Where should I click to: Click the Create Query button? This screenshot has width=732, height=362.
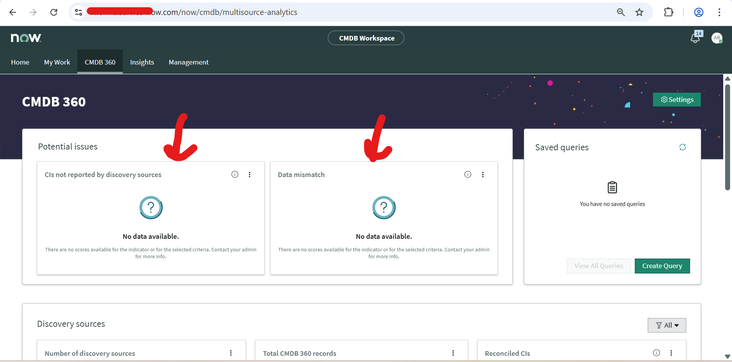click(x=662, y=266)
